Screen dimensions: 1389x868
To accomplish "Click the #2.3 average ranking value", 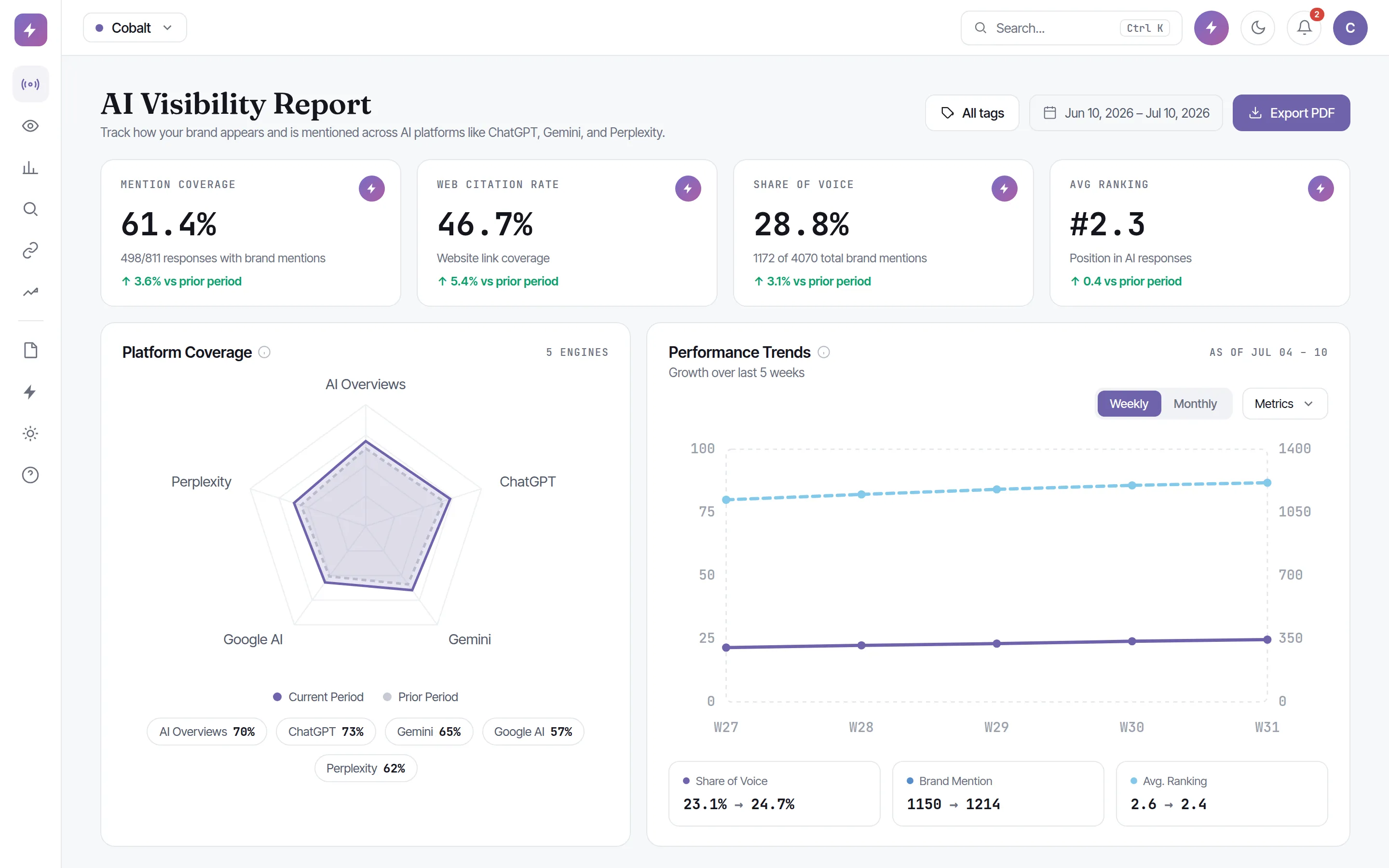I will pyautogui.click(x=1107, y=224).
